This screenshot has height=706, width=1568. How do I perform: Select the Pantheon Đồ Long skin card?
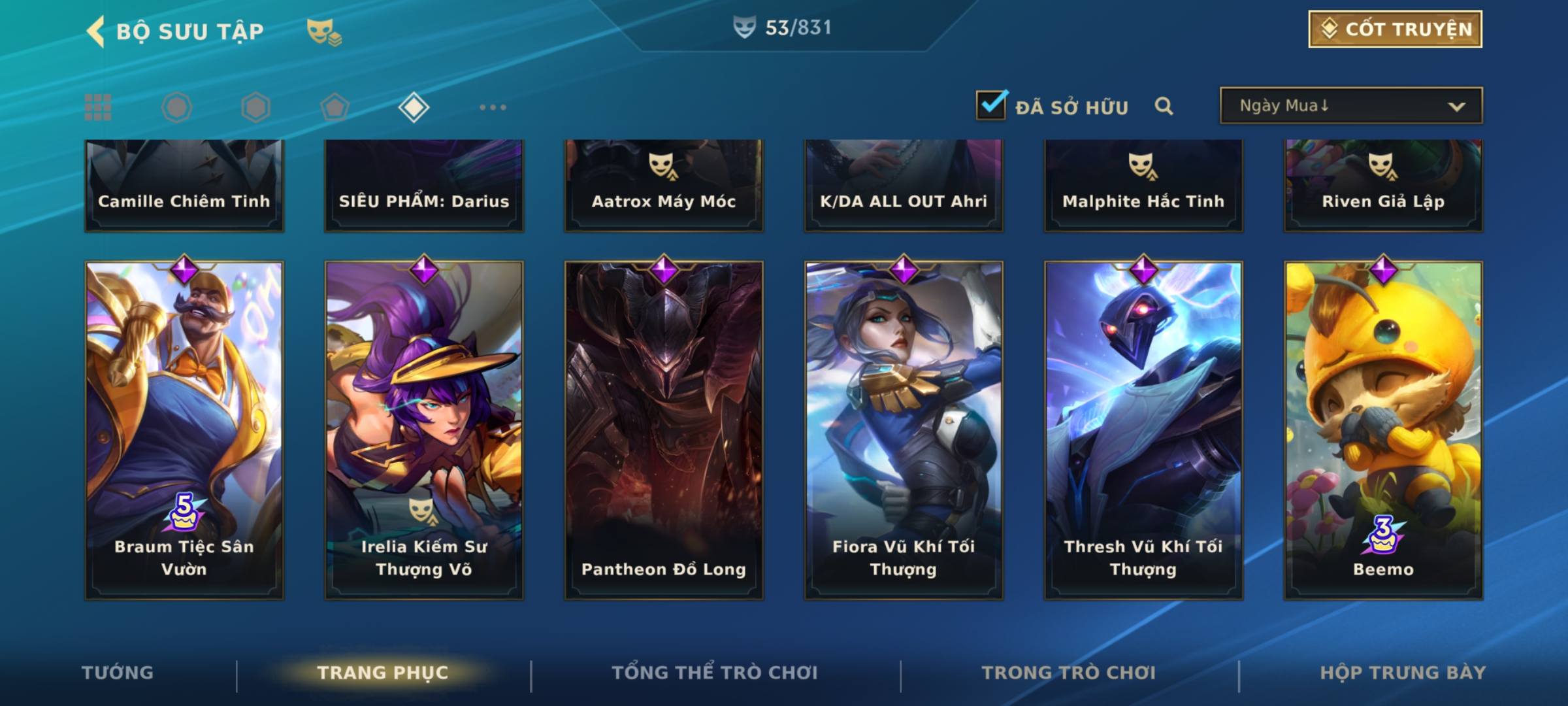pos(664,430)
